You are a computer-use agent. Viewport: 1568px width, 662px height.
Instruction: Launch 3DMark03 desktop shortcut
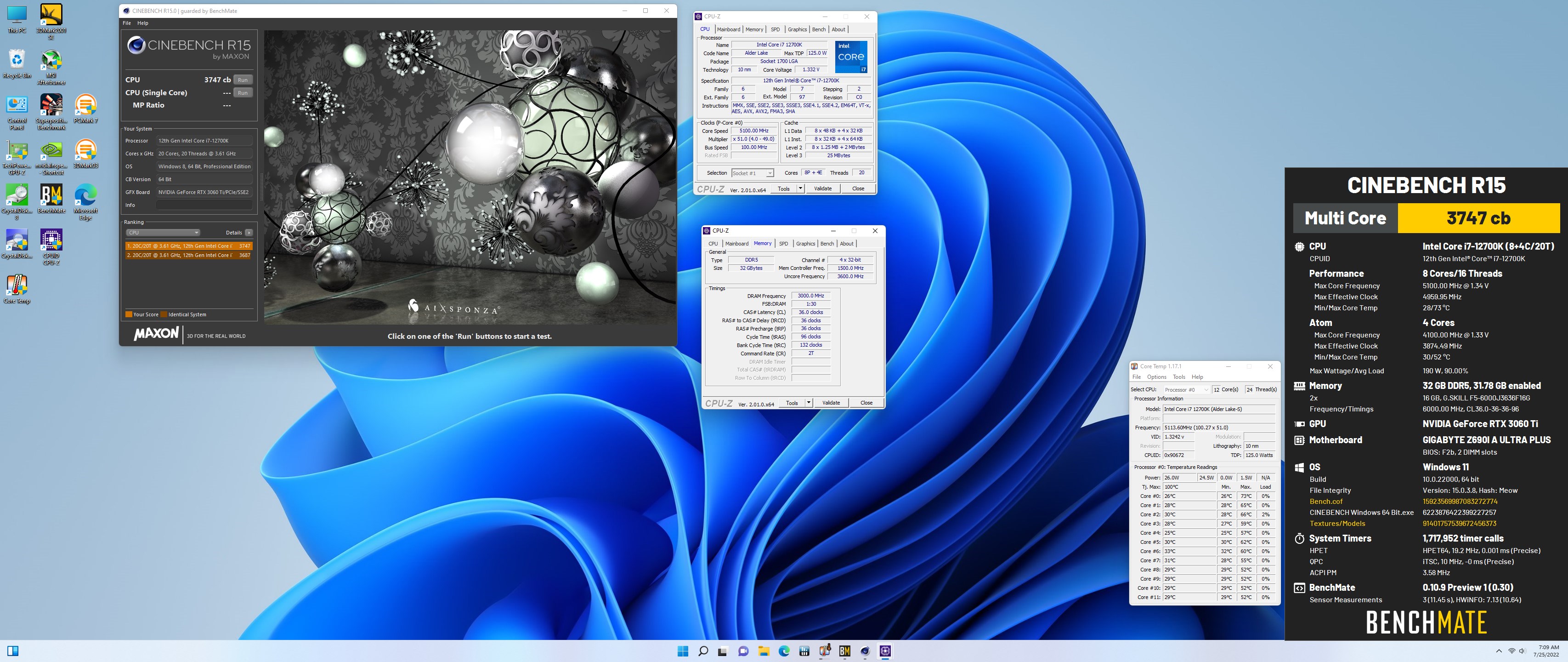pos(86,154)
